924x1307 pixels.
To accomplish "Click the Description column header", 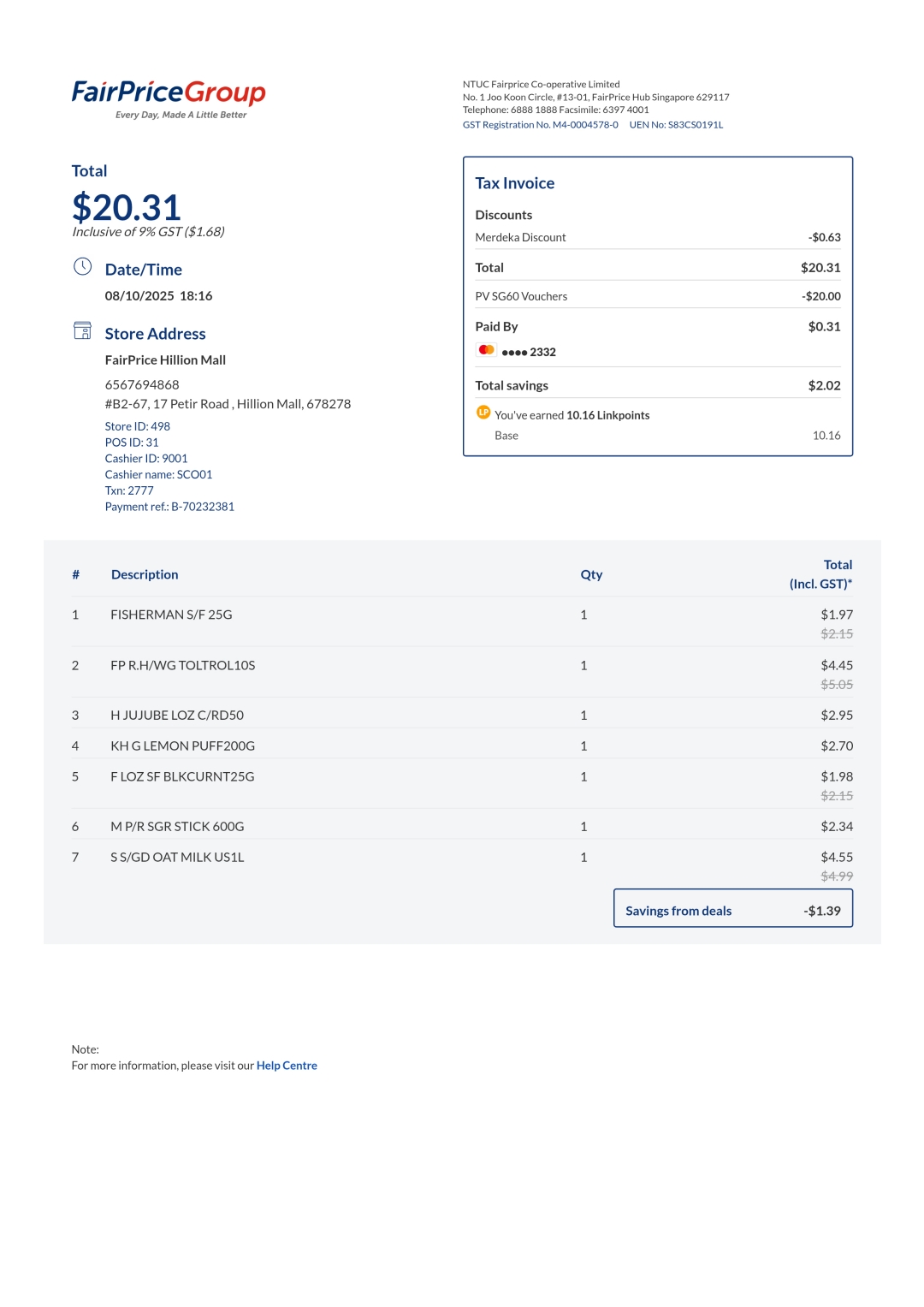I will tap(145, 574).
